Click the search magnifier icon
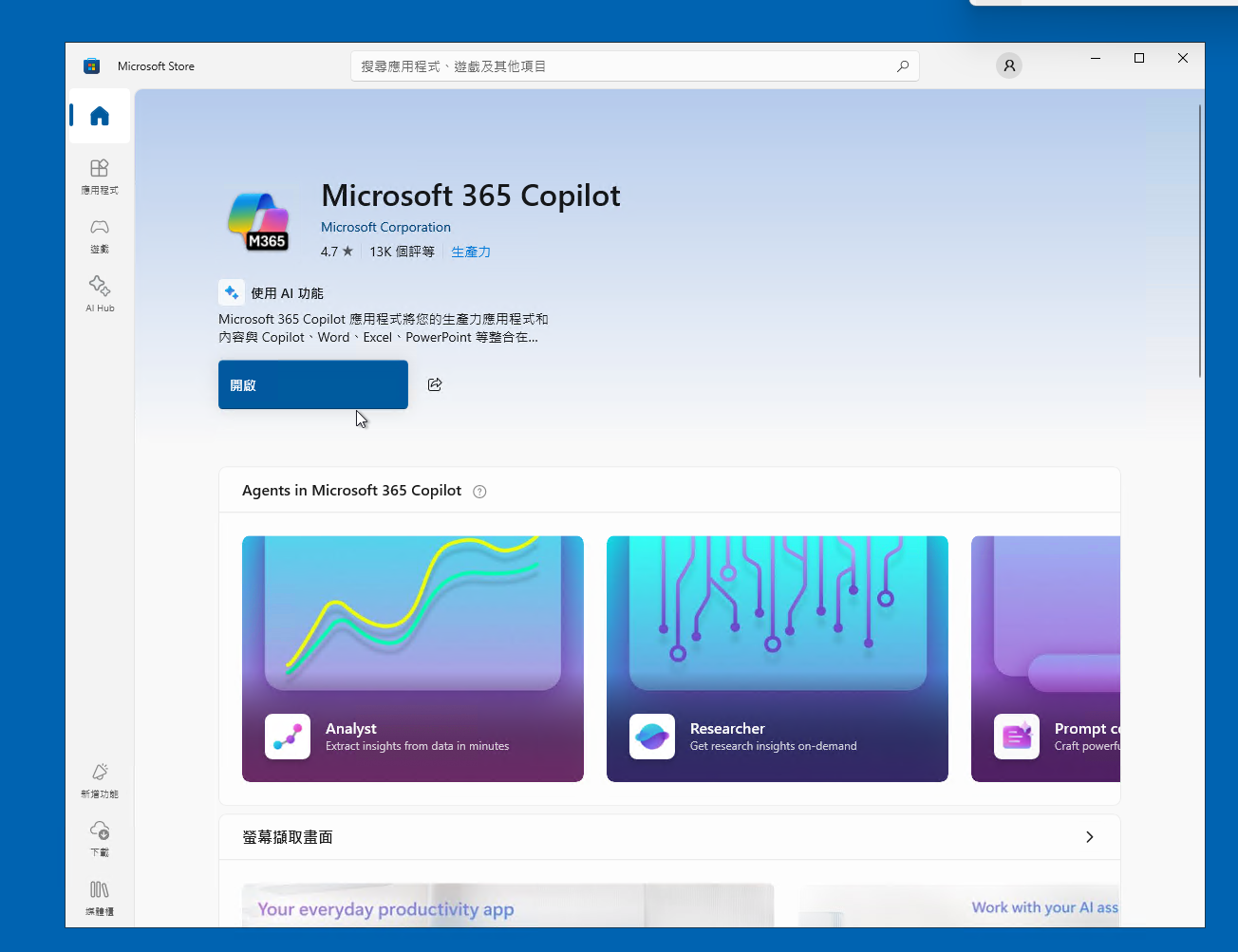This screenshot has height=952, width=1238. pyautogui.click(x=903, y=66)
